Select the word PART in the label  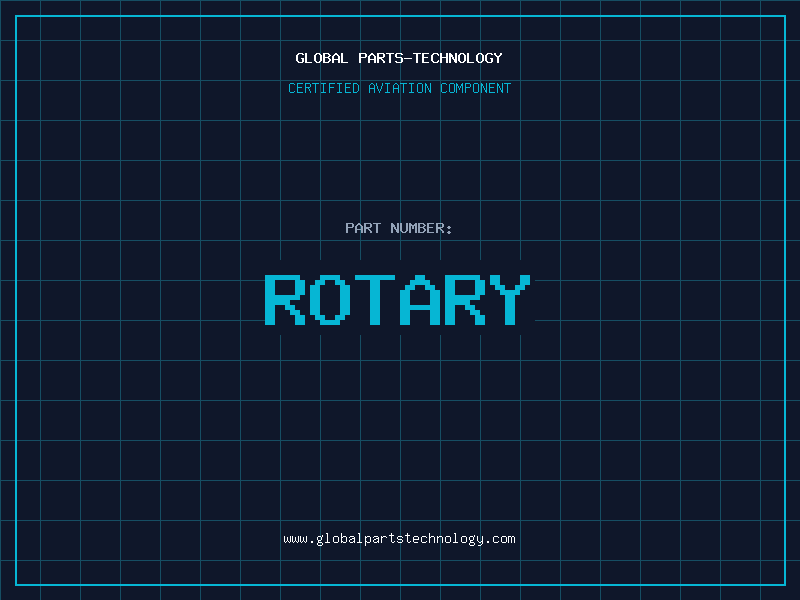363,228
